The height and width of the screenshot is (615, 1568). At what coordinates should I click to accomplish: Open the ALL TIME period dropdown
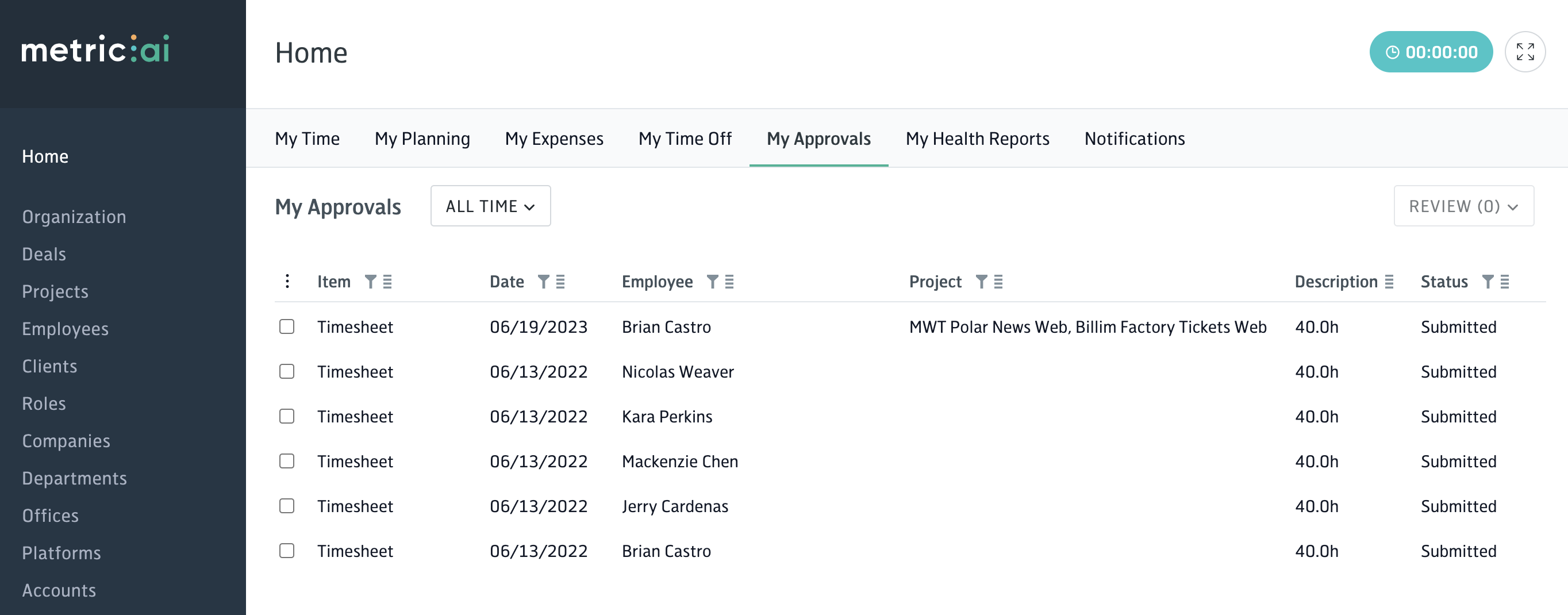coord(491,206)
